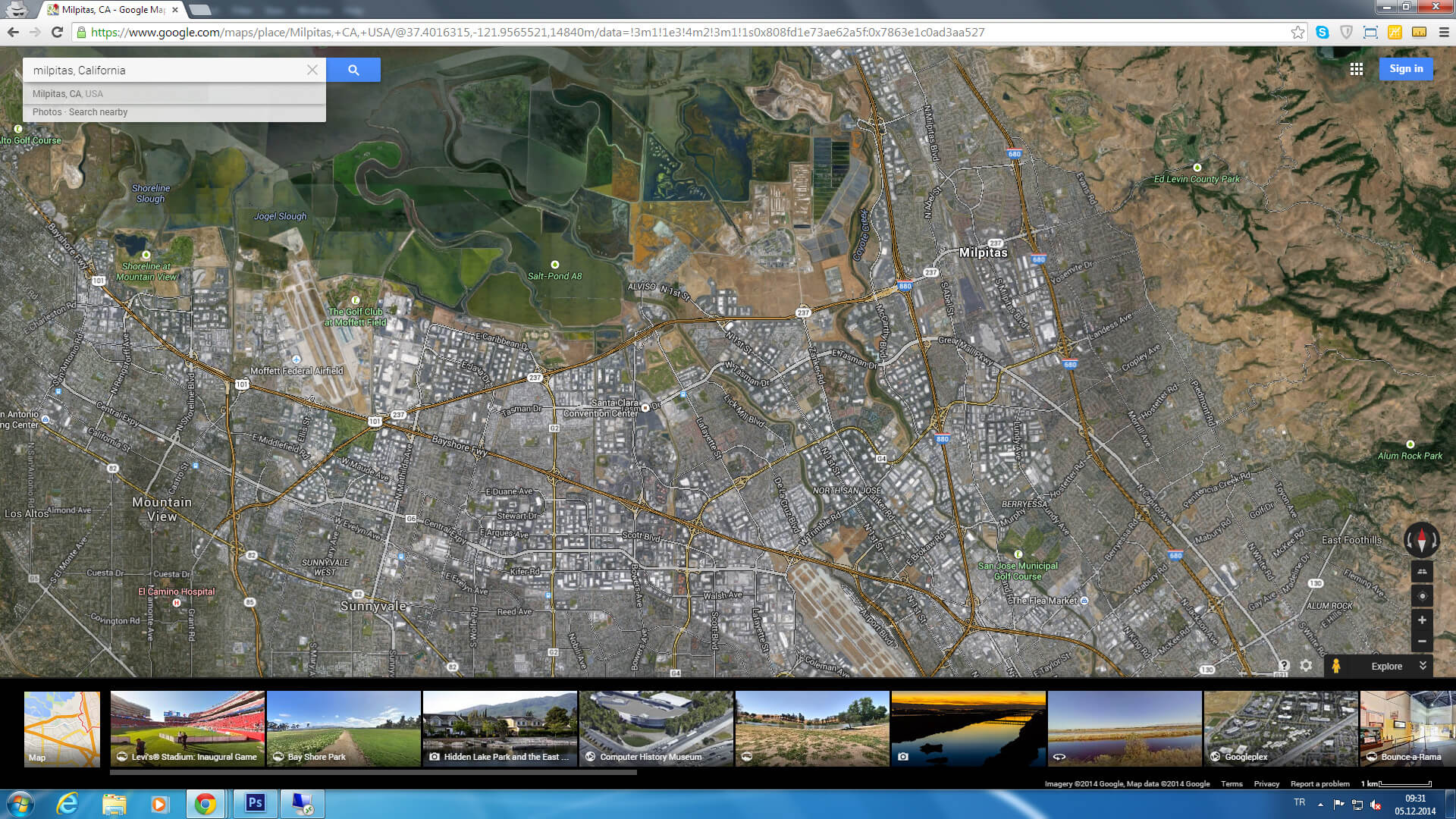Click the blue search magnifier button

(x=353, y=70)
